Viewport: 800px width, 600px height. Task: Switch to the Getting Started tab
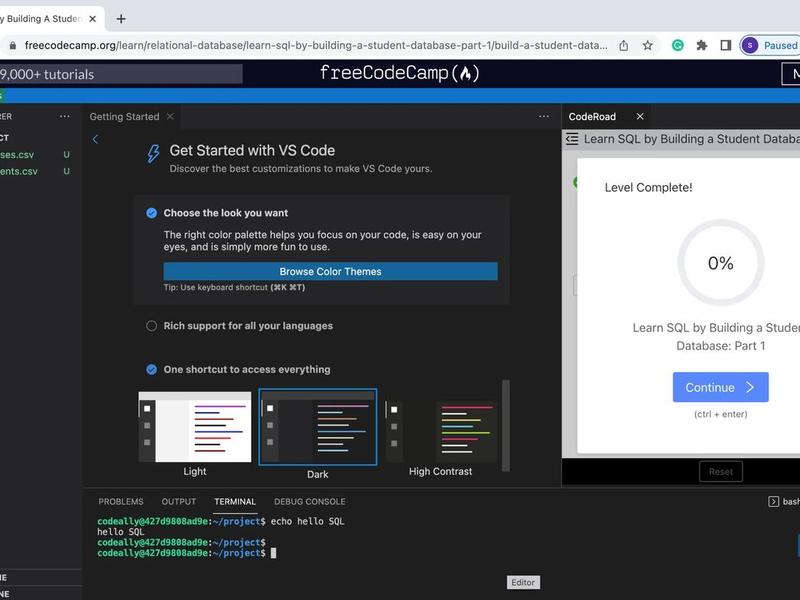(124, 117)
